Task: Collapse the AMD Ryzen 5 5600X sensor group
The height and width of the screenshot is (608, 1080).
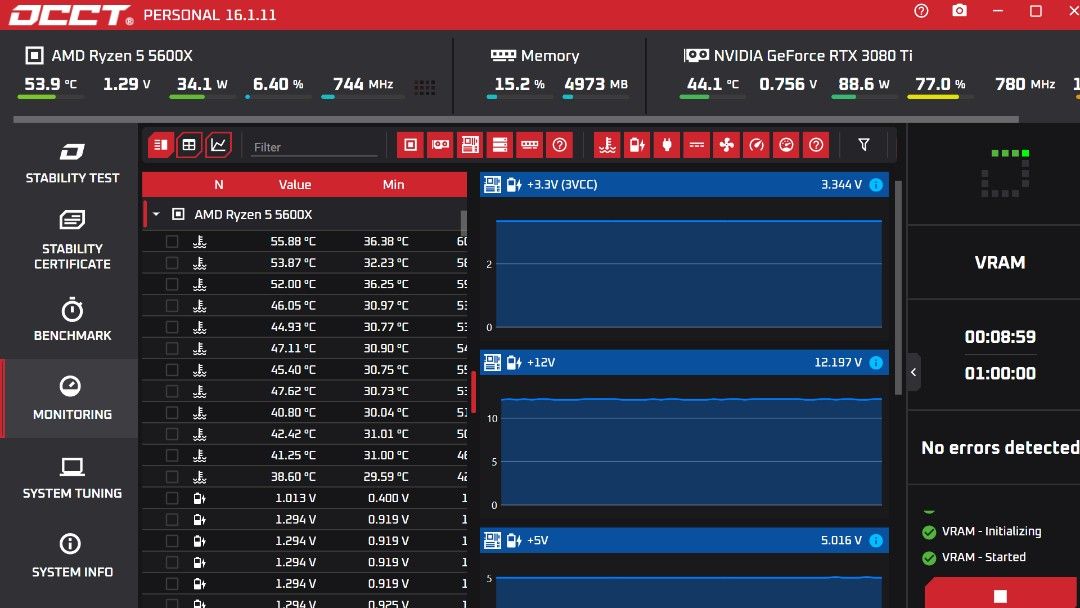Action: click(x=156, y=214)
